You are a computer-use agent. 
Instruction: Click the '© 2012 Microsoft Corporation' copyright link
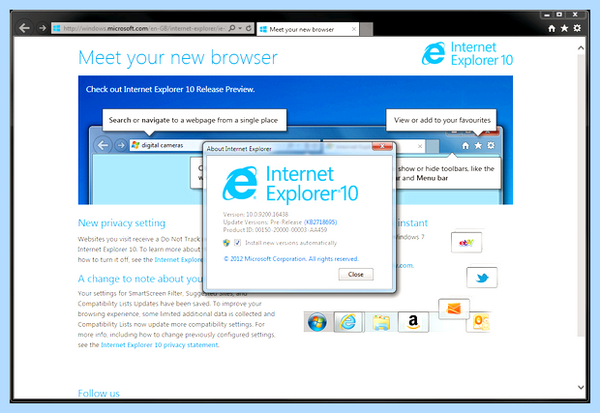point(291,259)
